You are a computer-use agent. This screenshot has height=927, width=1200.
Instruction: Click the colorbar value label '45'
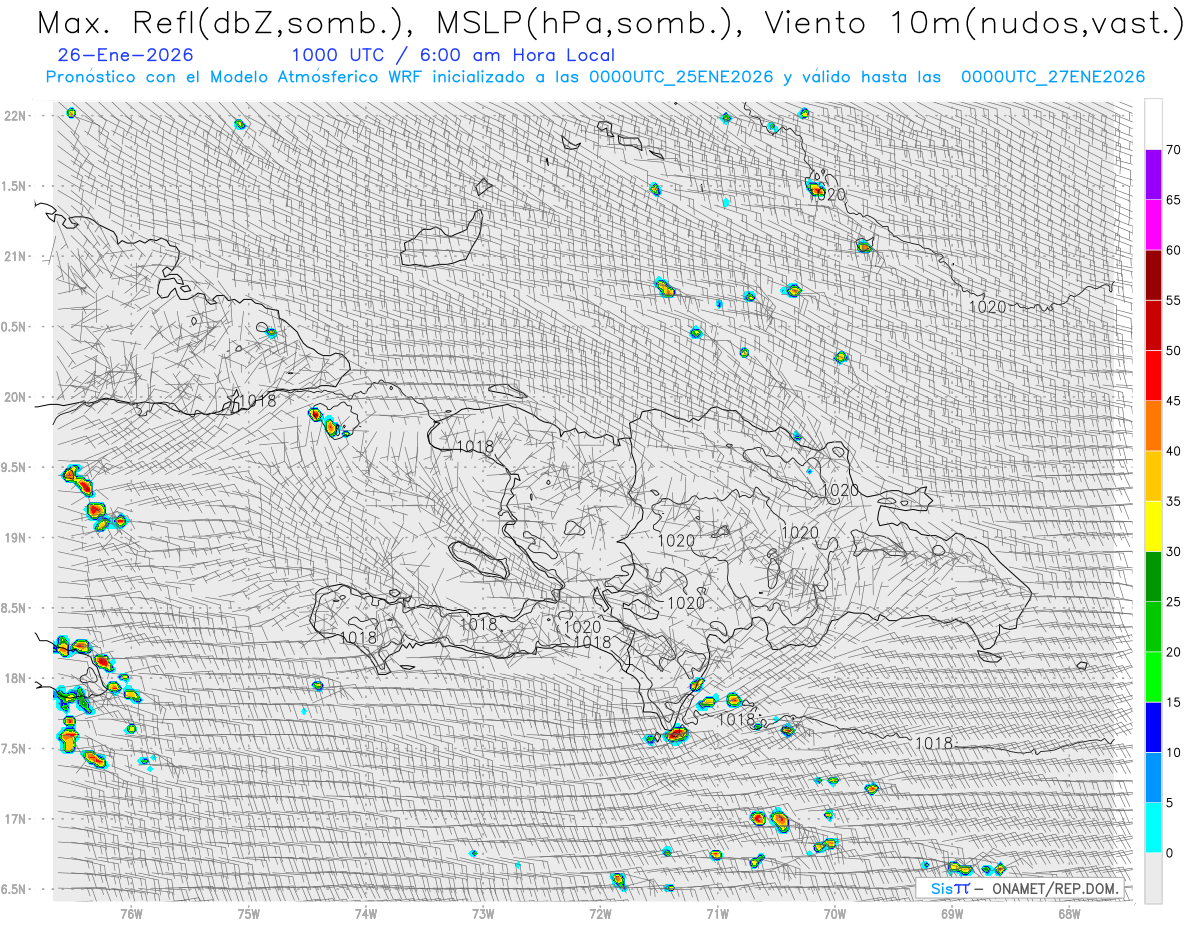click(x=1173, y=401)
